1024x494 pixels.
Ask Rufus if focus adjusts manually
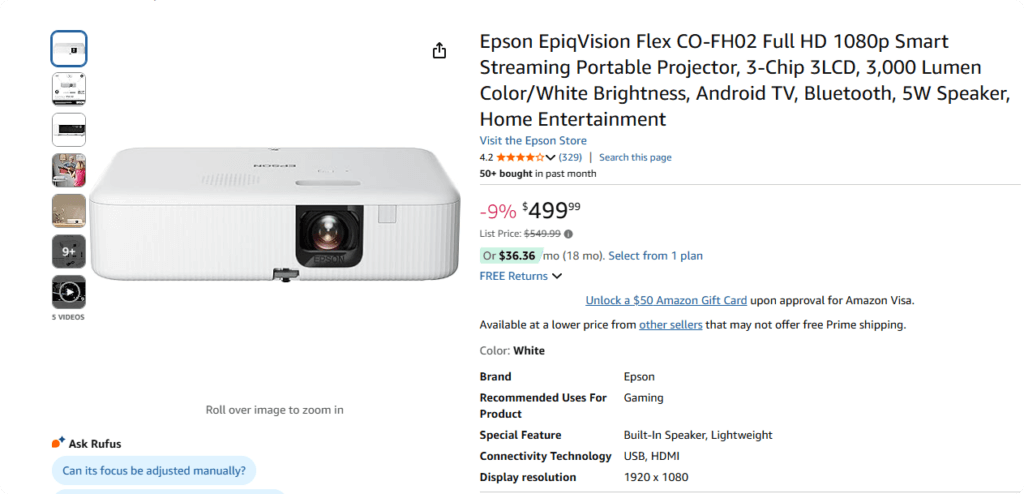(154, 470)
